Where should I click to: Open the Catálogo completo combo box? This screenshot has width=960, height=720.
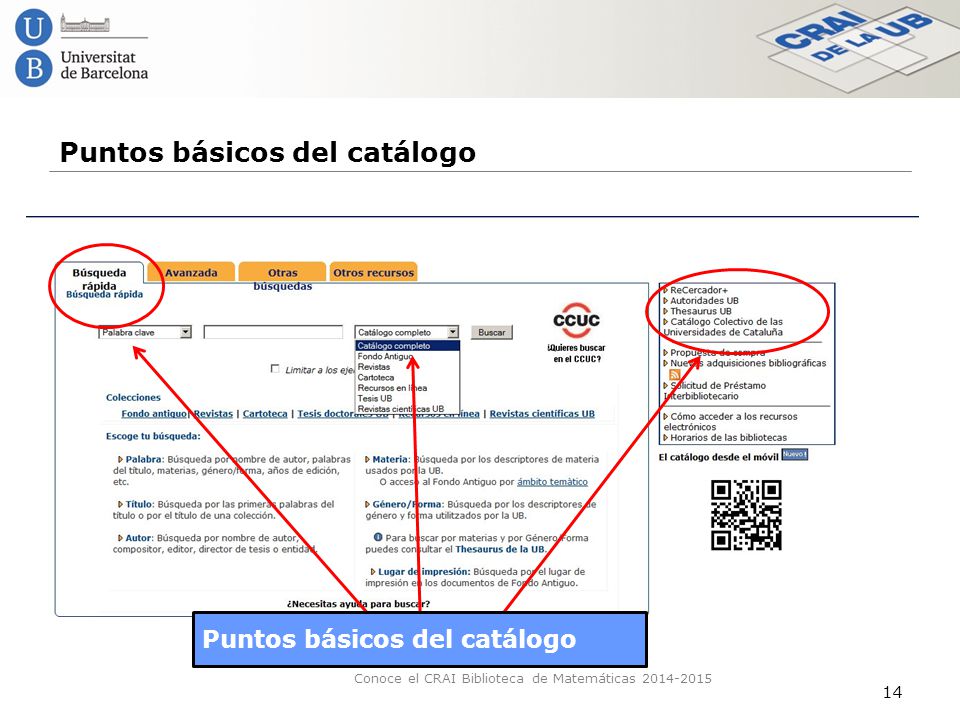tap(407, 332)
